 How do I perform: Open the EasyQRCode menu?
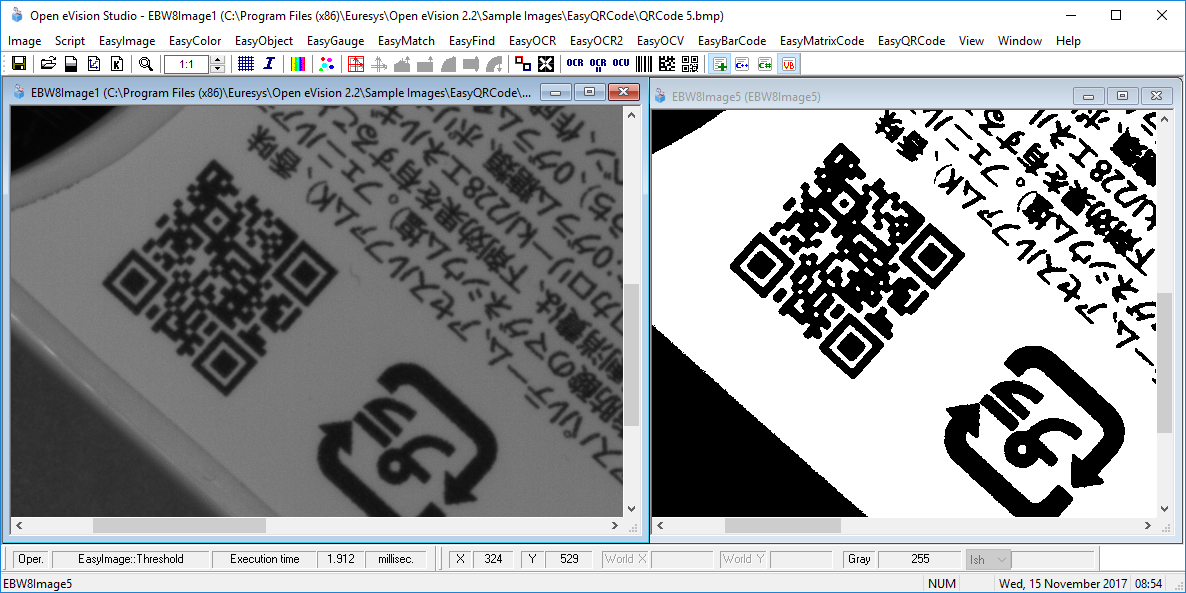pos(911,41)
